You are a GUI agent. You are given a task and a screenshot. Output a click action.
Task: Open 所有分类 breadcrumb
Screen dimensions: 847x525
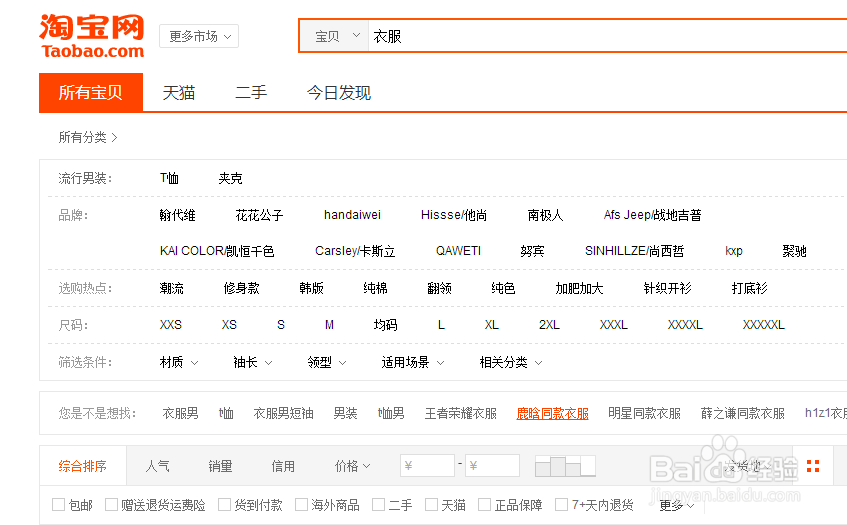pyautogui.click(x=88, y=137)
